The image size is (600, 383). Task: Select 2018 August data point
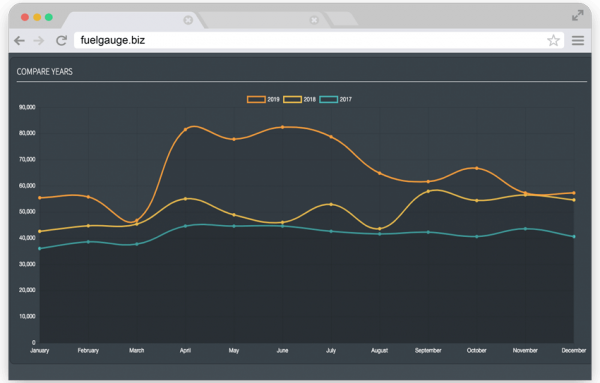[x=380, y=229]
